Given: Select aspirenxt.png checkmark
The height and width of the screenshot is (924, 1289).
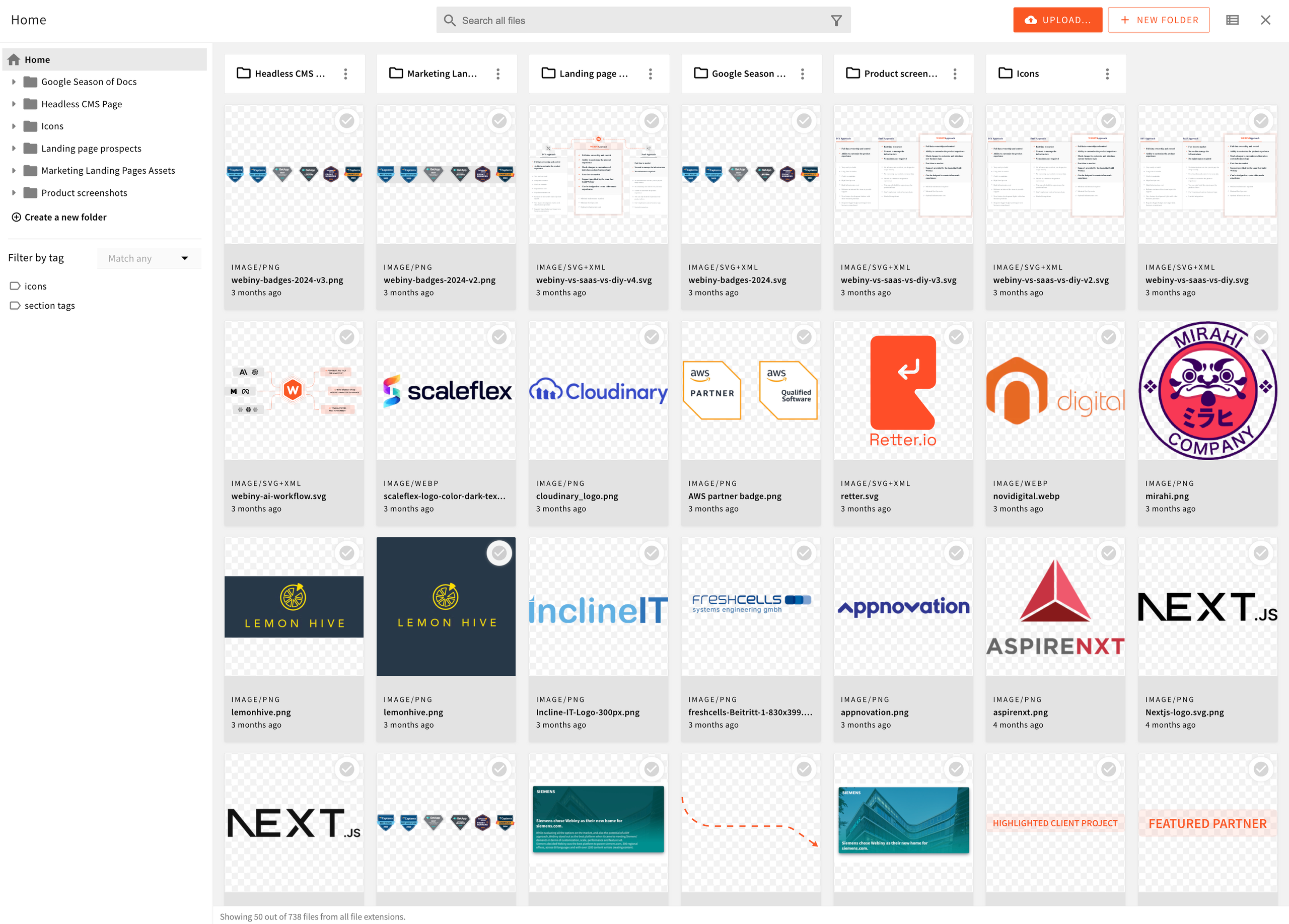Looking at the screenshot, I should coord(1108,553).
